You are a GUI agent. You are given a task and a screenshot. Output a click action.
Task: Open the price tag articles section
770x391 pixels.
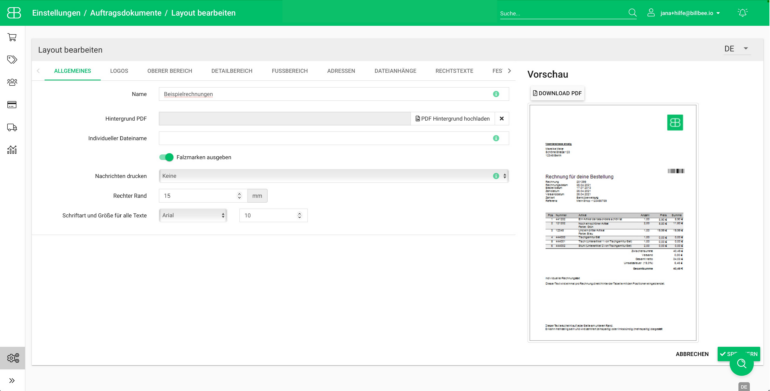[x=12, y=59]
